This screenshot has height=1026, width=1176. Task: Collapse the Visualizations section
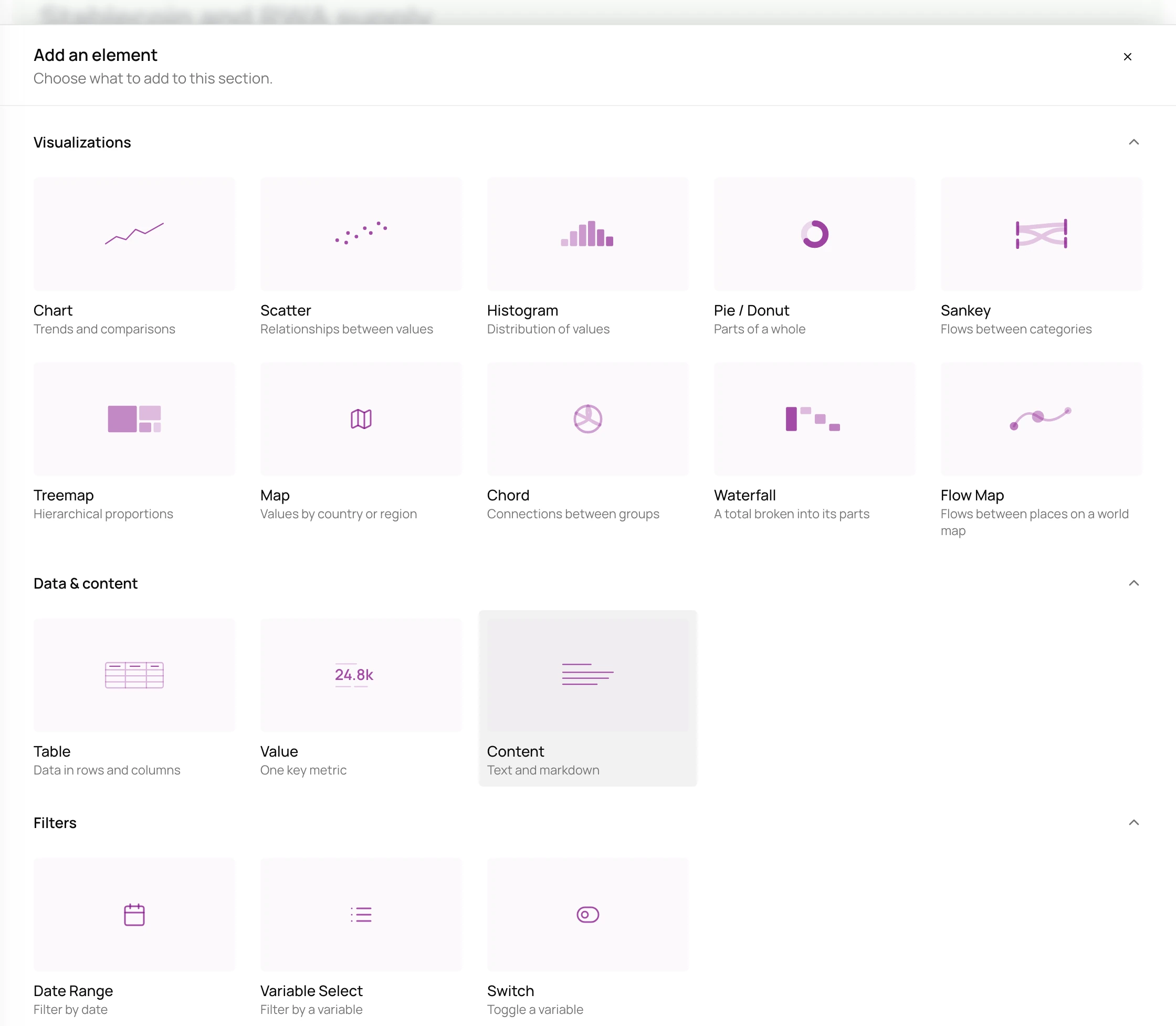[1133, 142]
